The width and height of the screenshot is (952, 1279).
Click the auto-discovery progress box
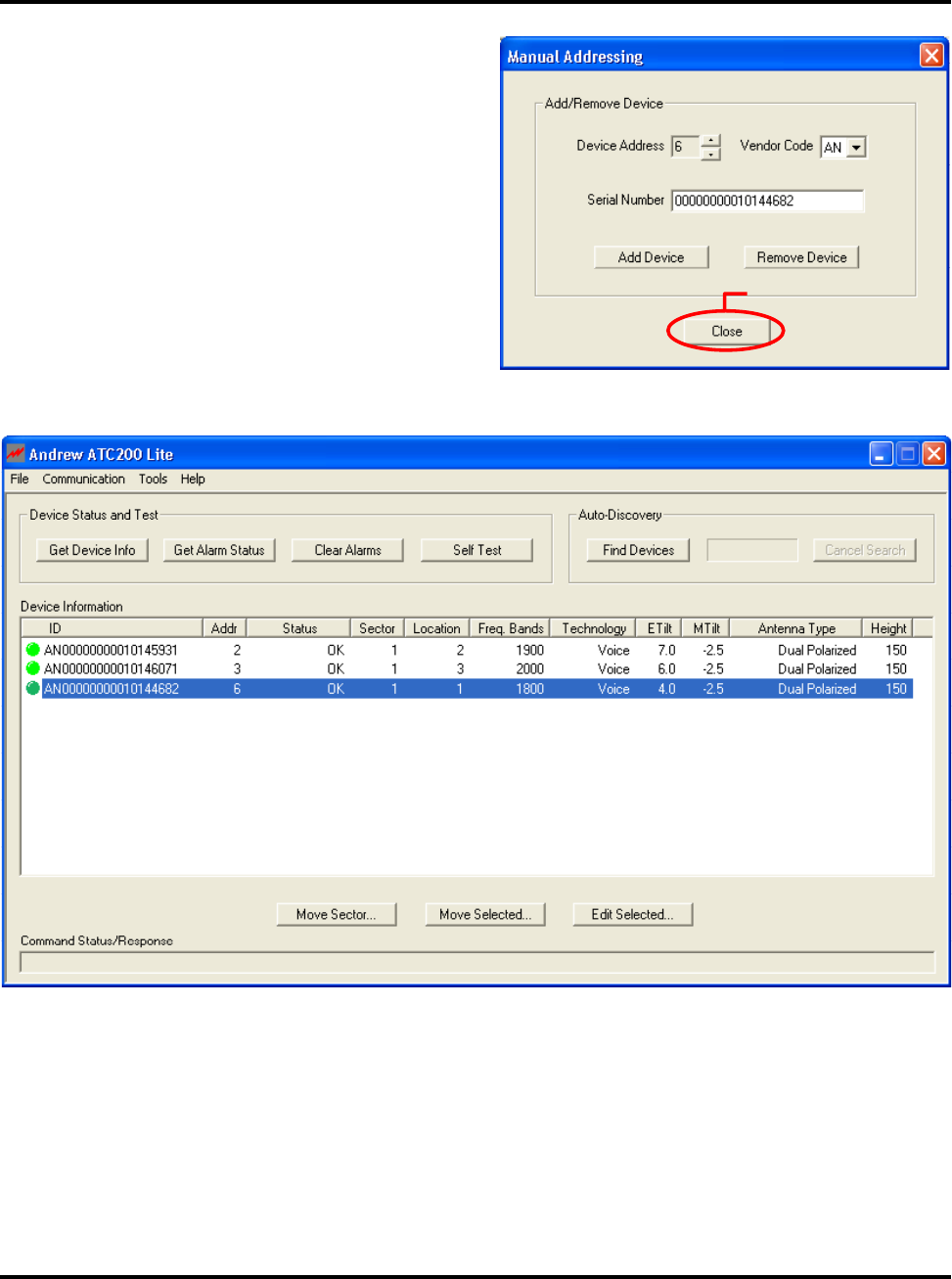(752, 550)
